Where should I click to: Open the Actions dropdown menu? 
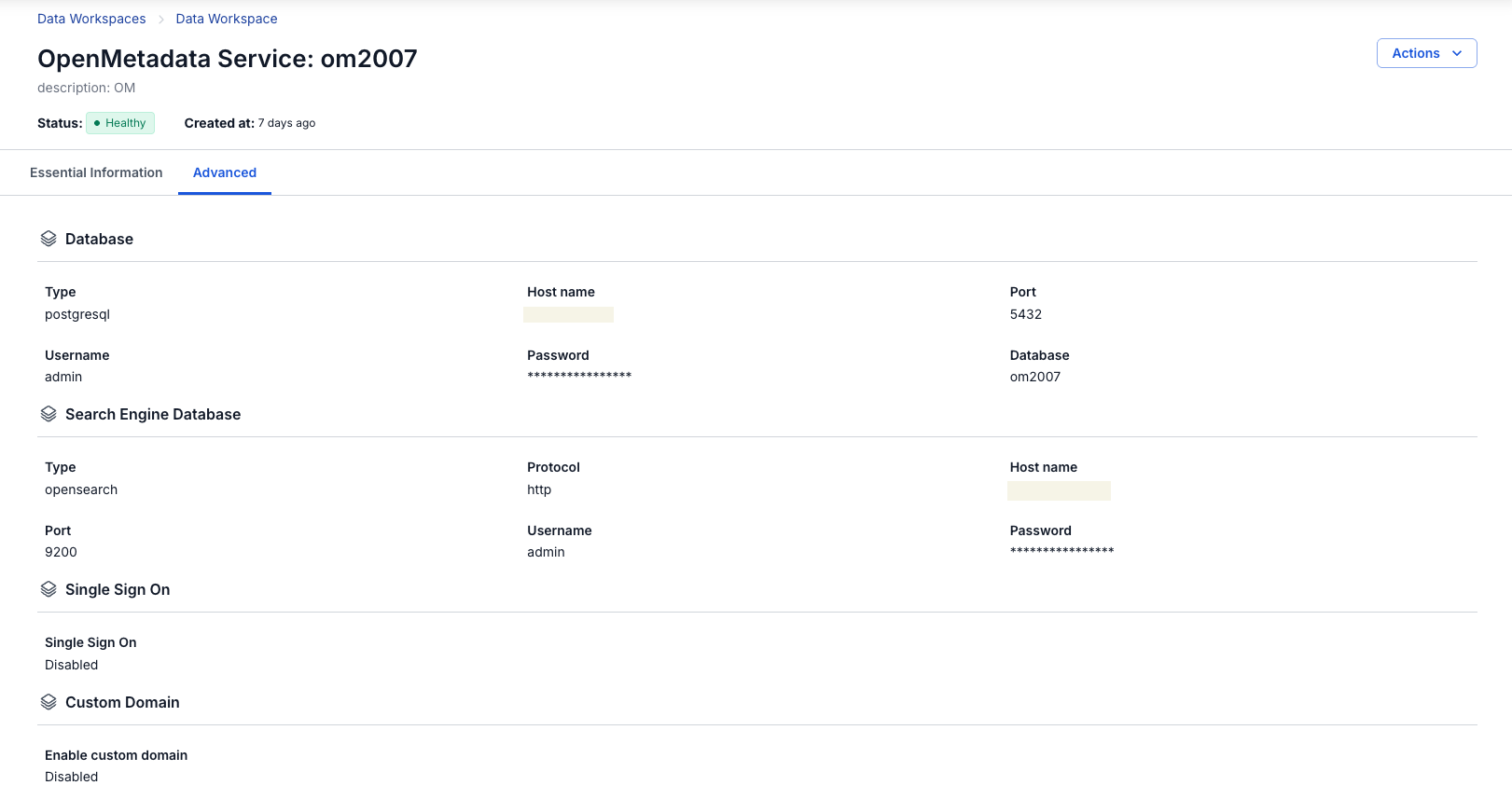(1426, 53)
